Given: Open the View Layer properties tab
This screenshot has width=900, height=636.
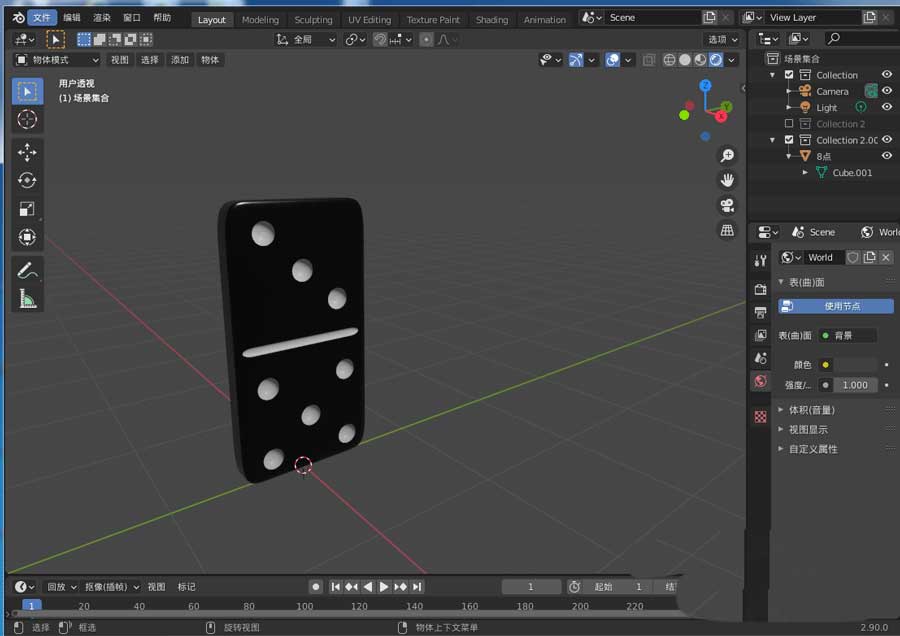Looking at the screenshot, I should (x=761, y=335).
